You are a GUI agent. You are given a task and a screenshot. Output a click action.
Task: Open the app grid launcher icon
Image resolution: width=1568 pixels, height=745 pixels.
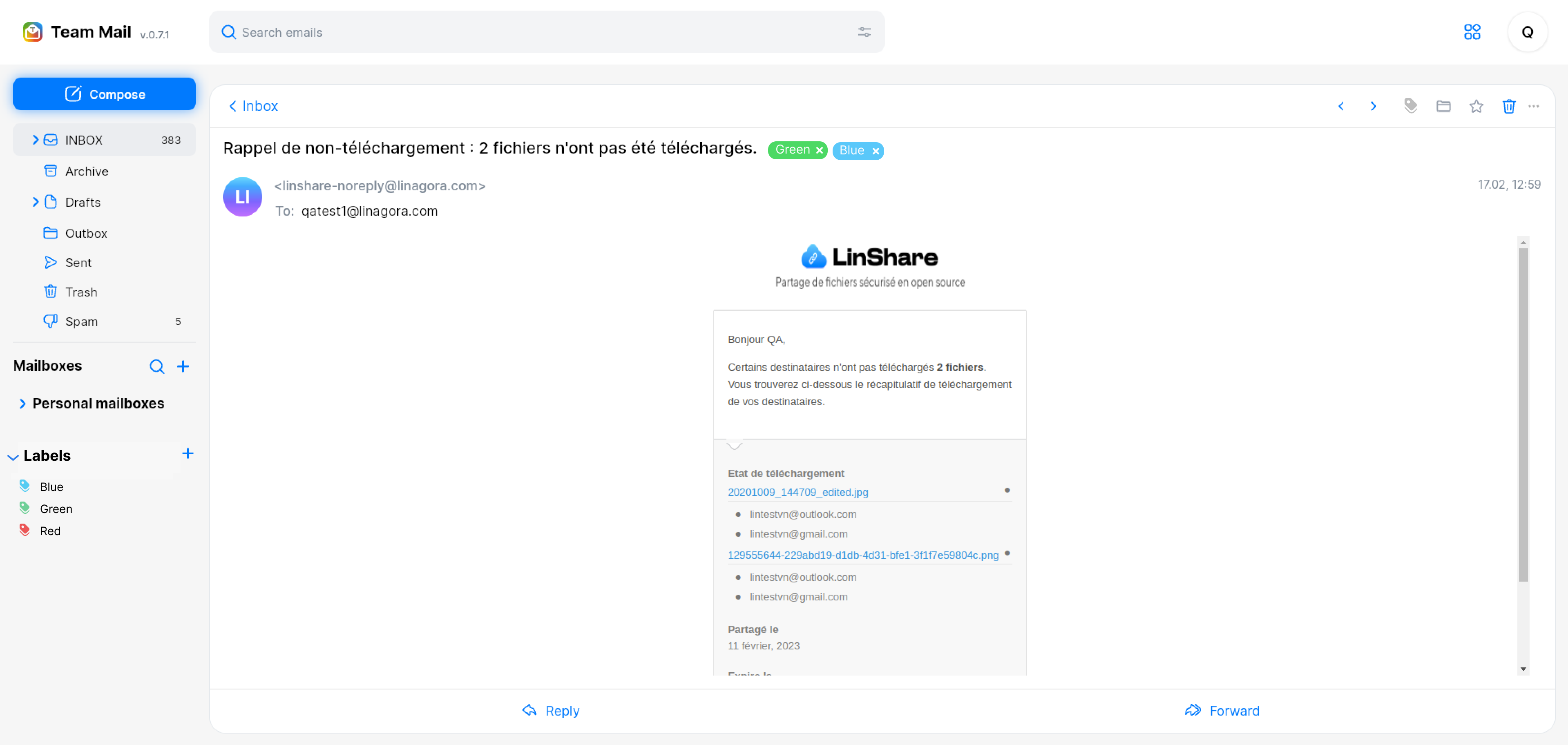tap(1472, 31)
